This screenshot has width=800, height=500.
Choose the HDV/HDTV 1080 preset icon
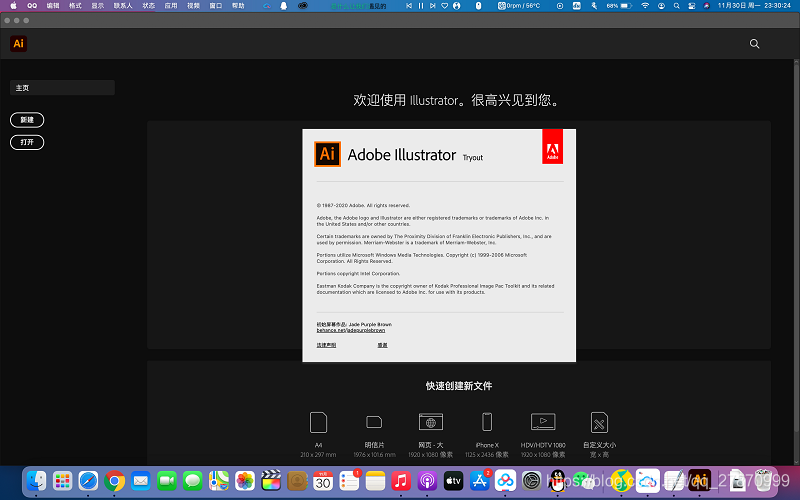click(543, 422)
